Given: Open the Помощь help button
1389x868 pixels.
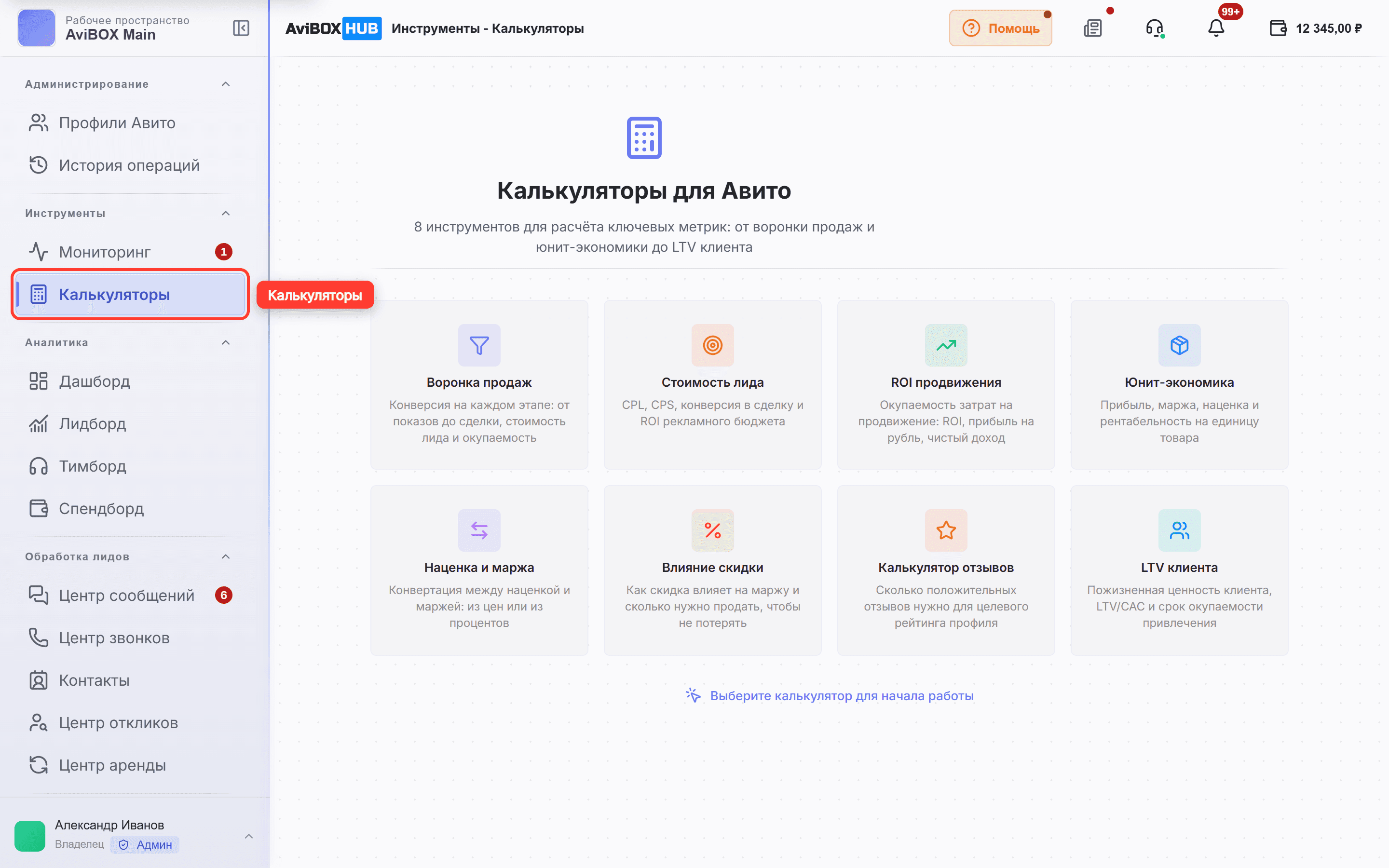Looking at the screenshot, I should pos(1000,28).
